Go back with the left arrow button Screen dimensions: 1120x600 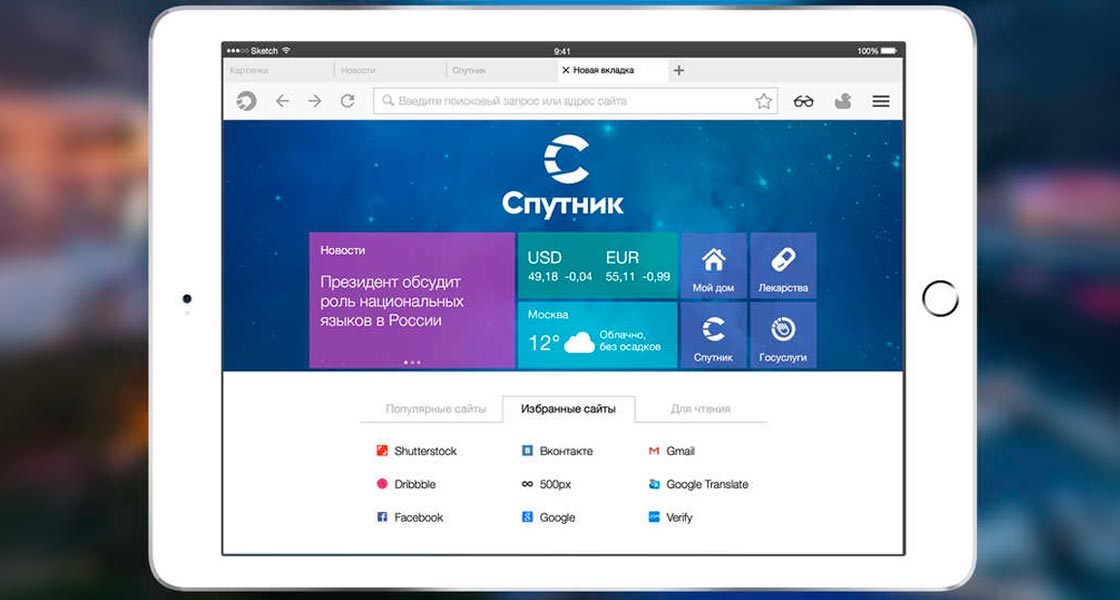282,101
